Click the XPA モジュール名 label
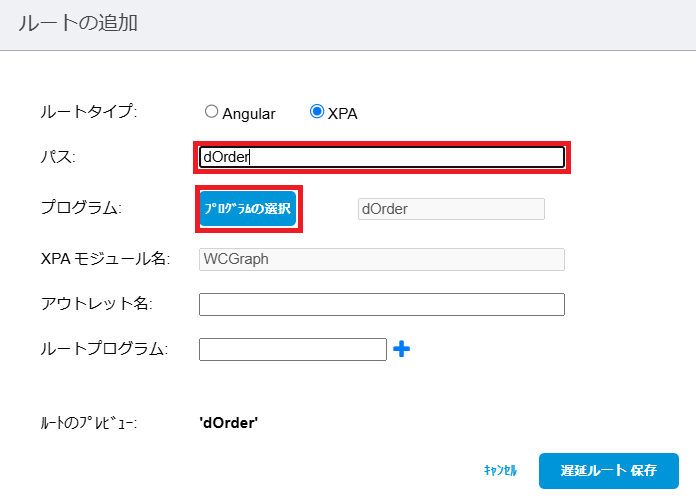 coord(105,259)
